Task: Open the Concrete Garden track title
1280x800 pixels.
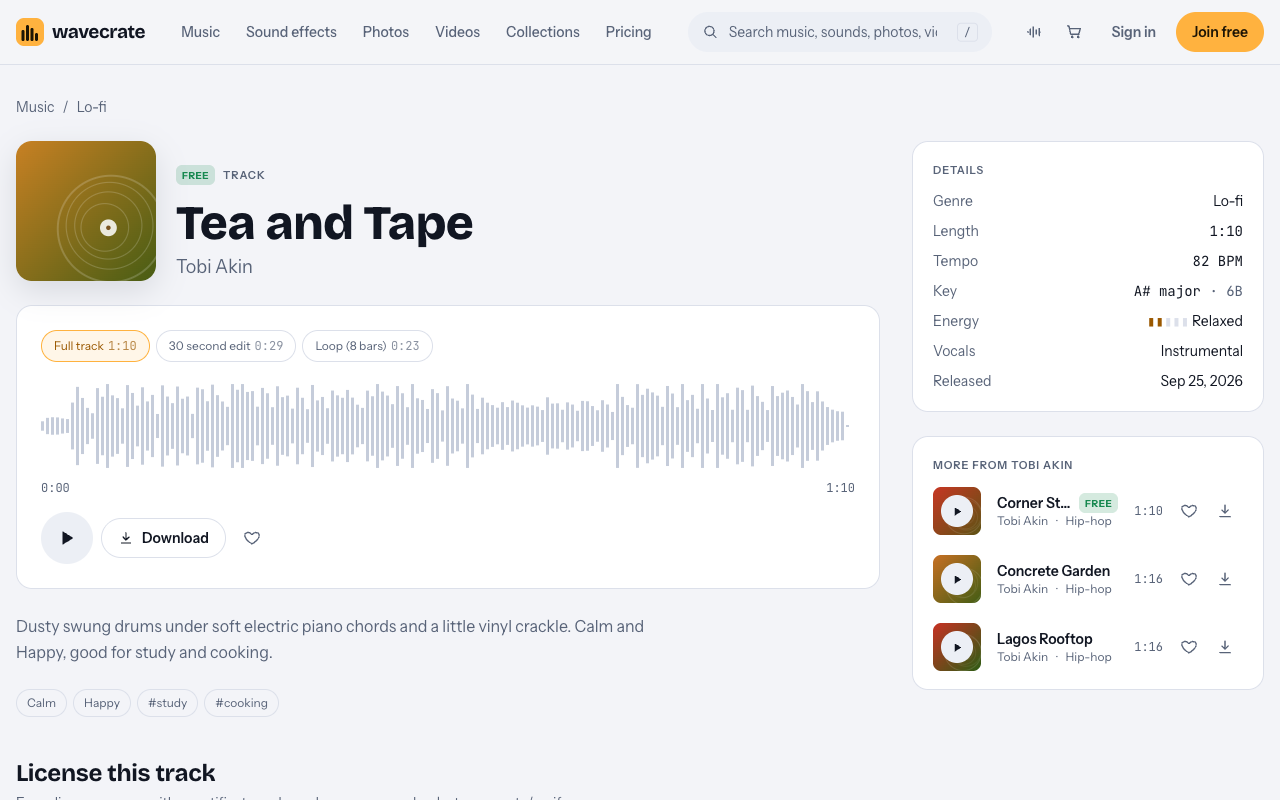Action: coord(1053,571)
